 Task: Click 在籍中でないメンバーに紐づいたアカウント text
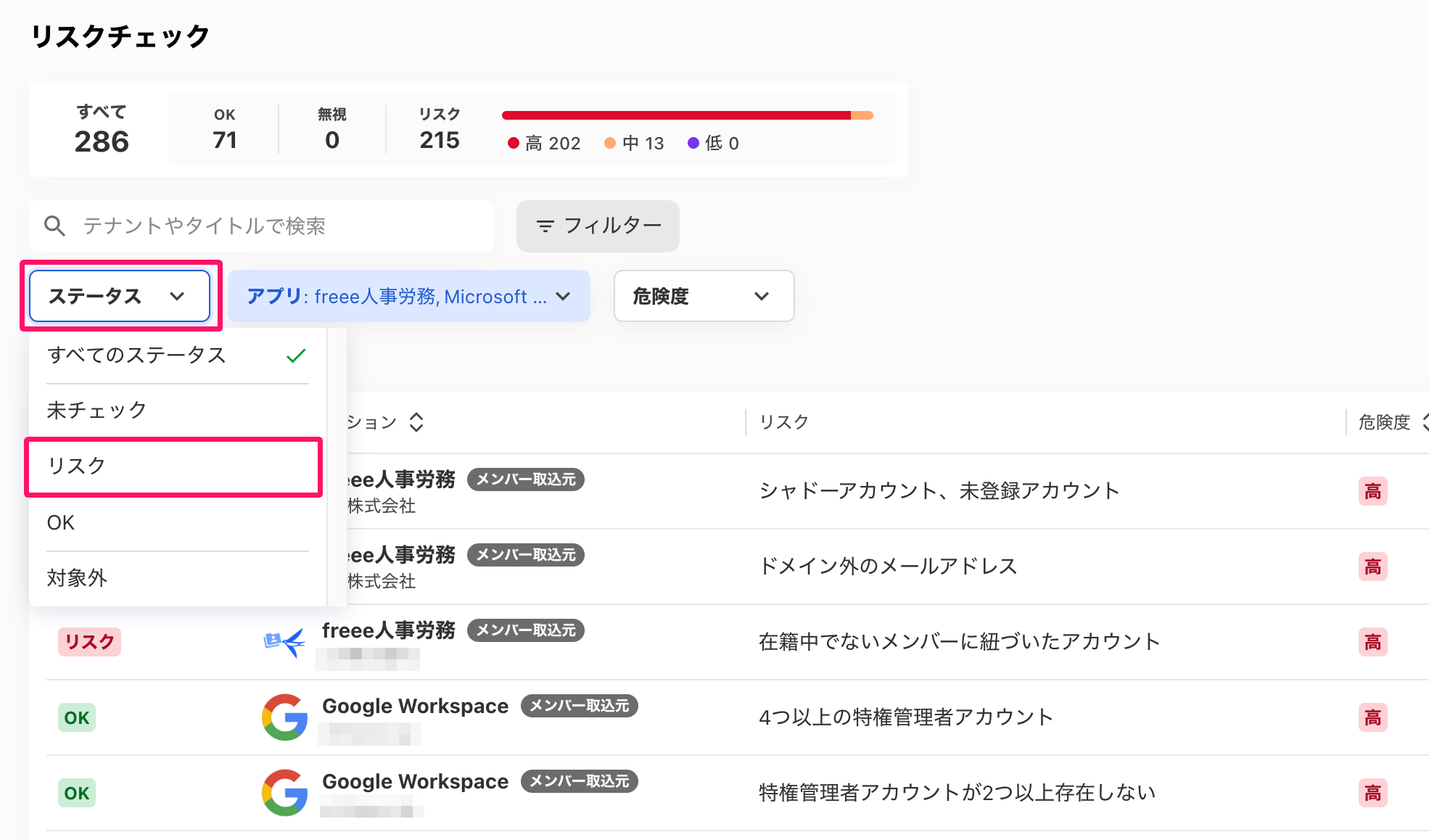point(960,642)
